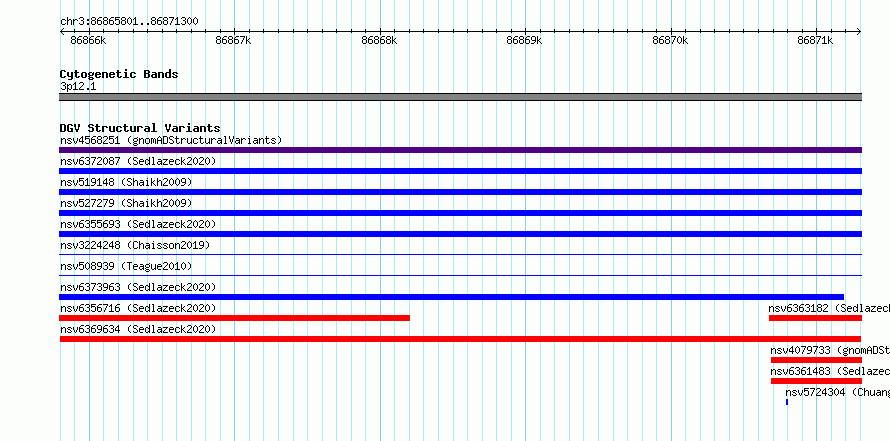Select the thin line for nsv3224248
This screenshot has height=441, width=890.
tap(460, 255)
